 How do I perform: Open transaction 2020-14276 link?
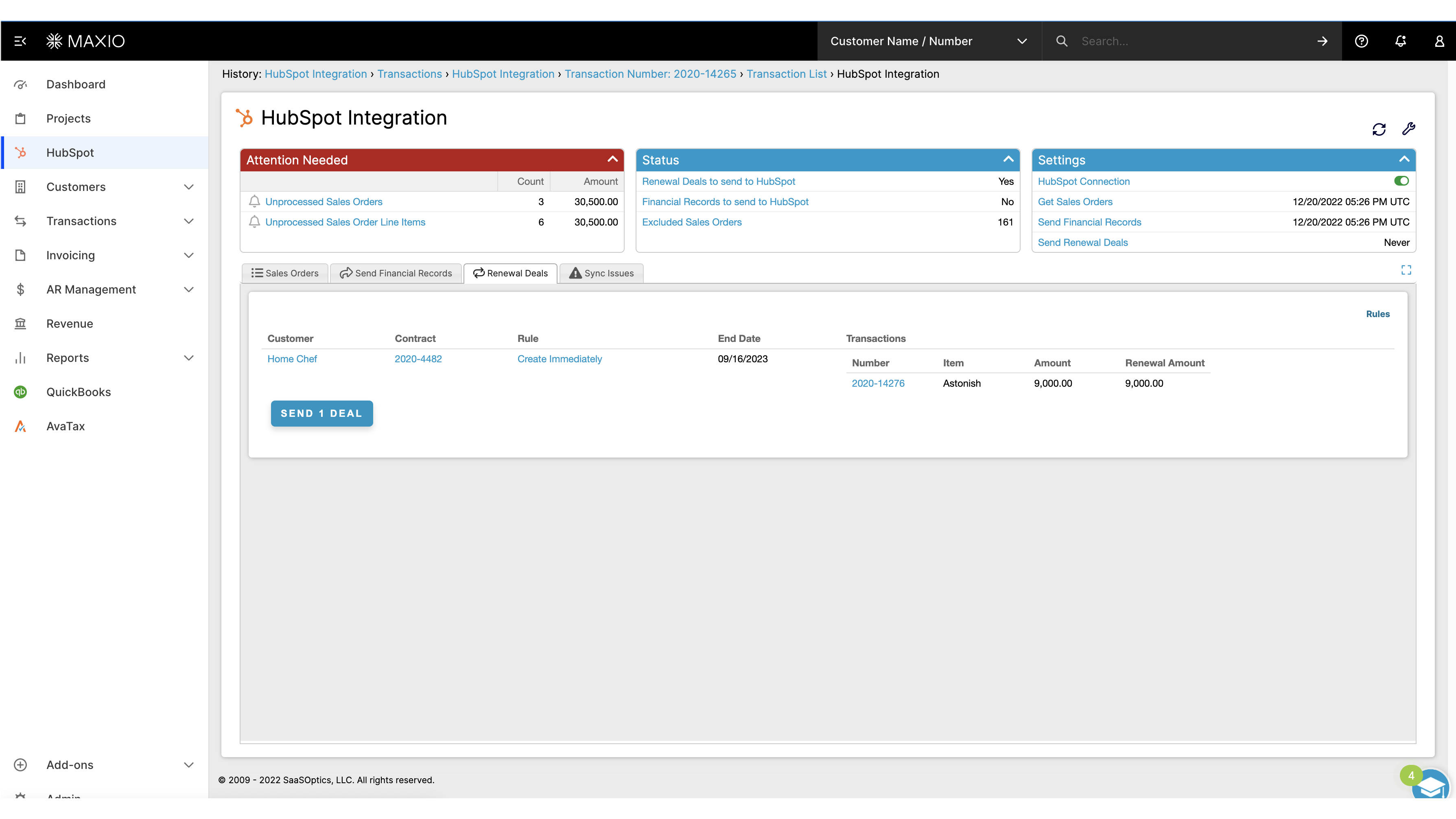point(878,383)
